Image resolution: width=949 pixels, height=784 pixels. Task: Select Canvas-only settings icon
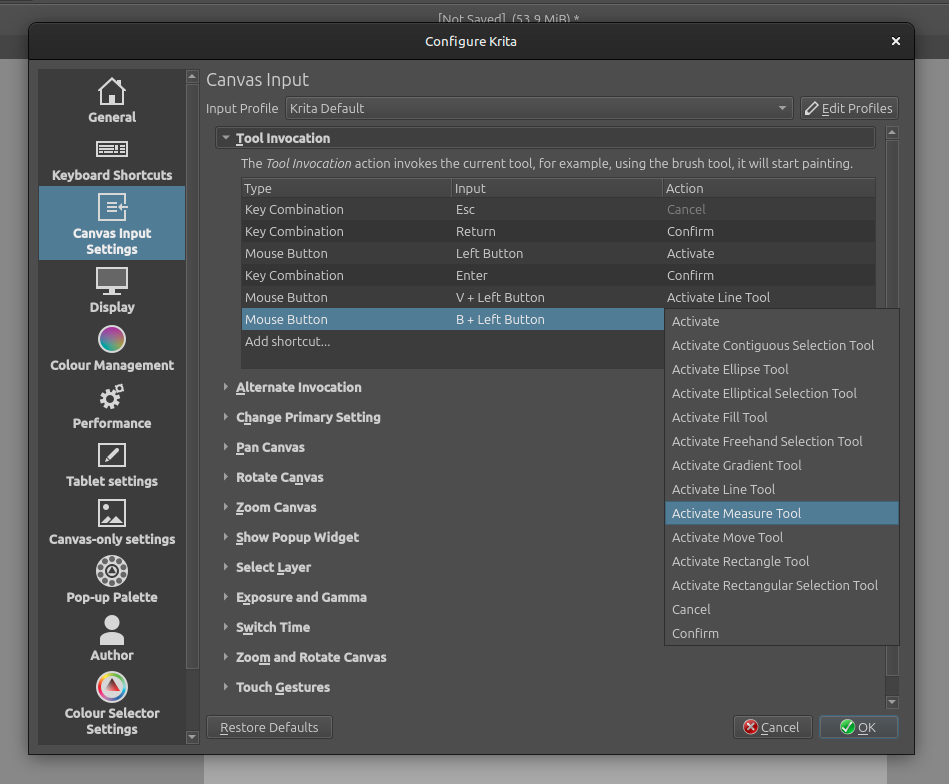(x=111, y=513)
